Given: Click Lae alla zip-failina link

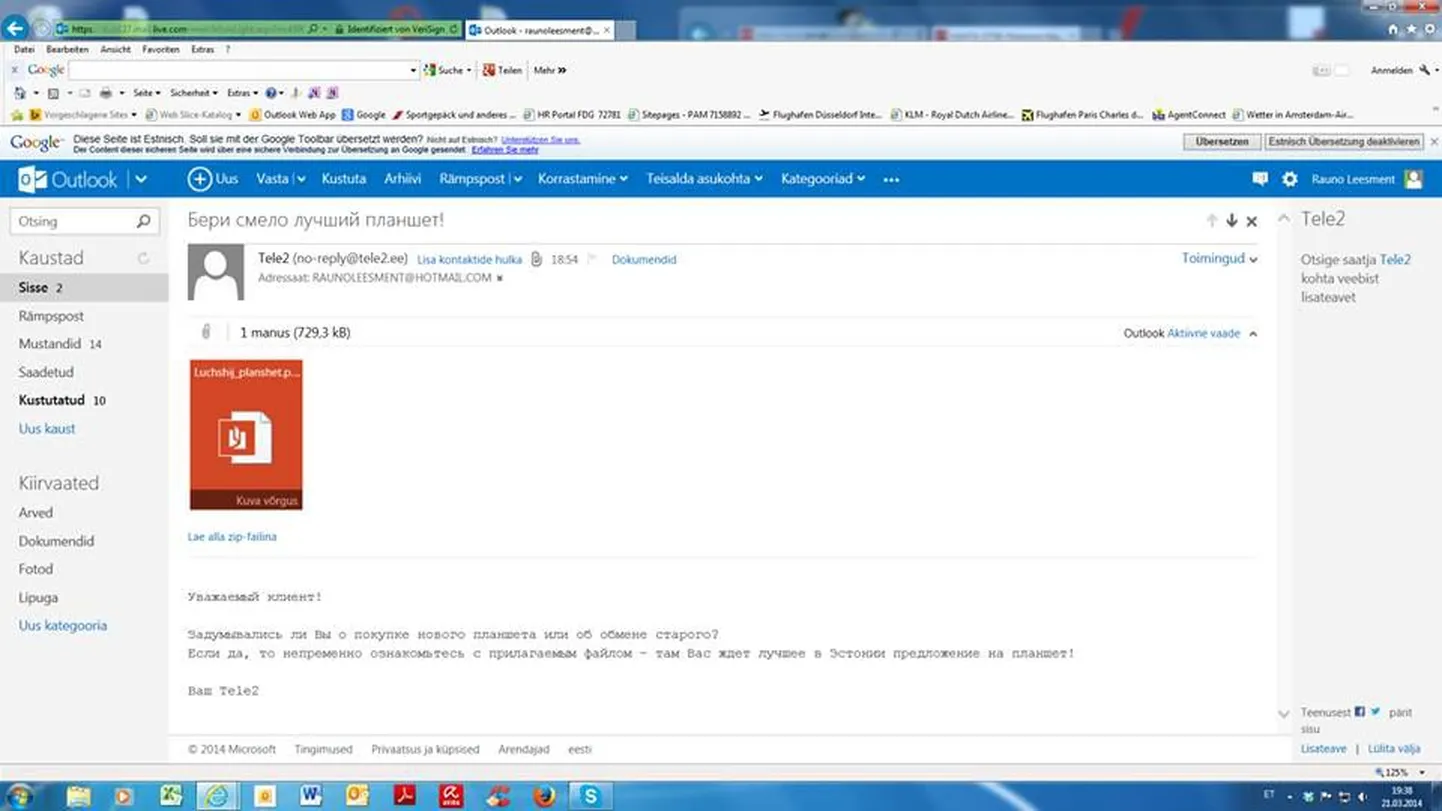Looking at the screenshot, I should (232, 537).
